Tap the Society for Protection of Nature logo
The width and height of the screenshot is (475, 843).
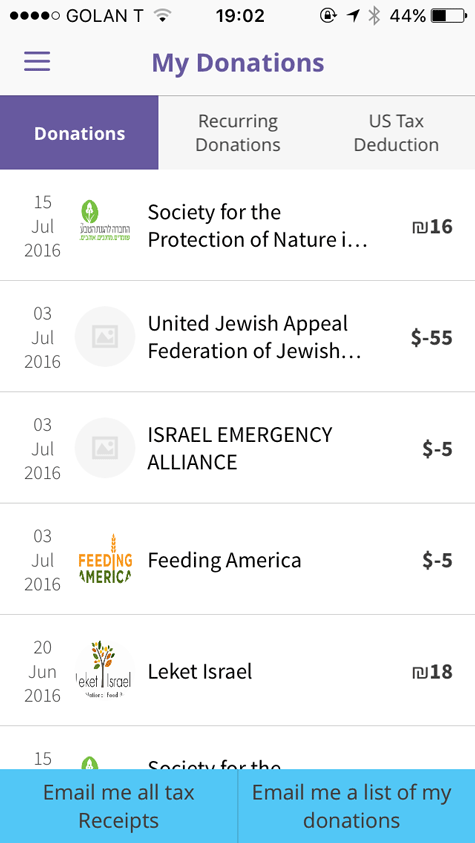tap(105, 220)
